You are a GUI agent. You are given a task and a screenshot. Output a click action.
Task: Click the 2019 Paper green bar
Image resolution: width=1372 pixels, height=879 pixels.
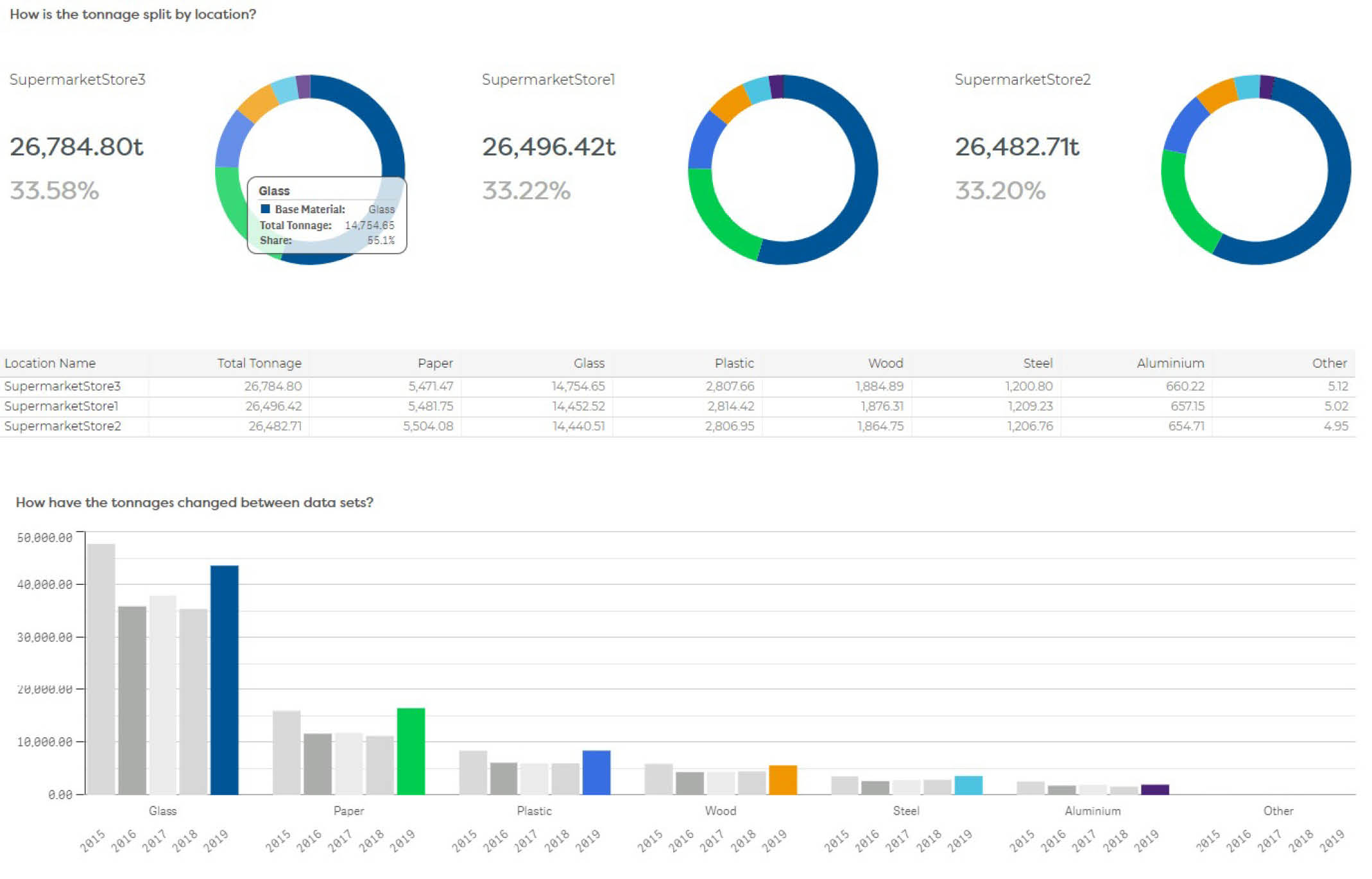pos(411,751)
